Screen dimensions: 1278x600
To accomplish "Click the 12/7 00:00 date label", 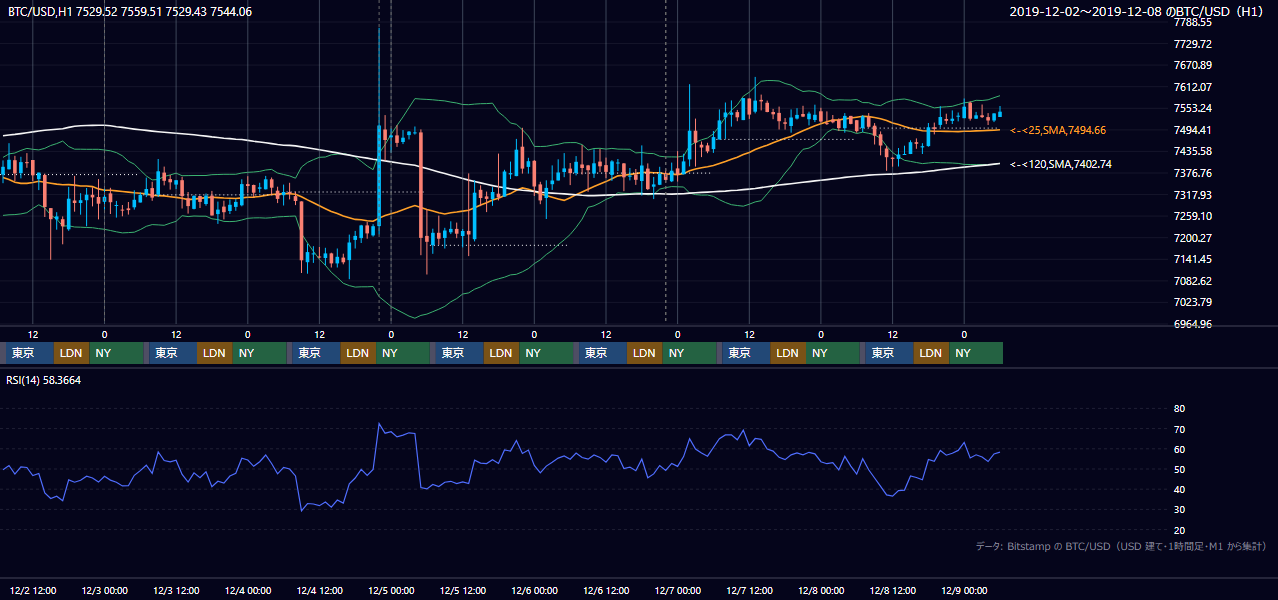I will tap(677, 590).
